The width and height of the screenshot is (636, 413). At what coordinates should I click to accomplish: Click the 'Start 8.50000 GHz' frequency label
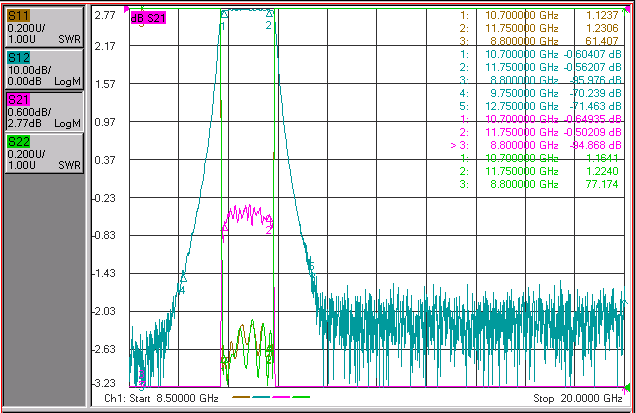174,398
